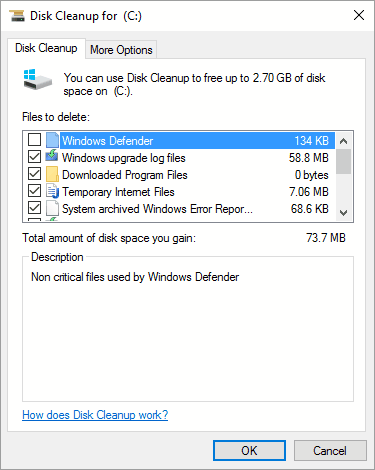The width and height of the screenshot is (375, 470).
Task: Click the Disk Cleanup title bar icon
Action: pos(17,16)
